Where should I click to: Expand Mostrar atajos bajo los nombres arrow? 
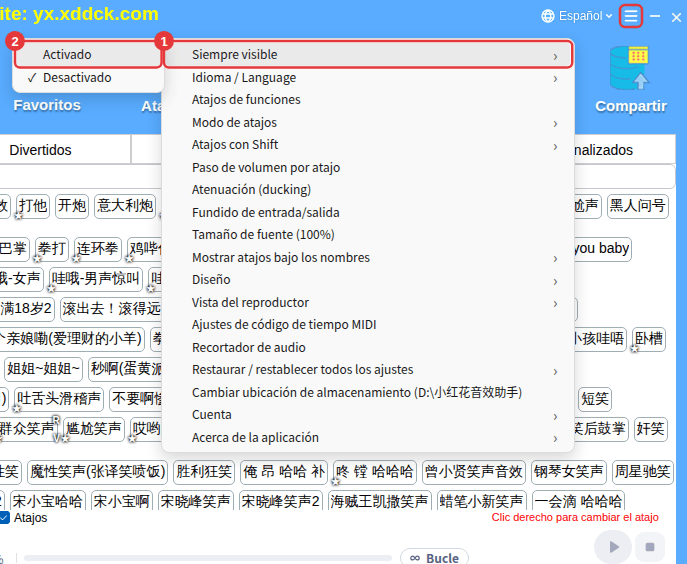pos(555,259)
